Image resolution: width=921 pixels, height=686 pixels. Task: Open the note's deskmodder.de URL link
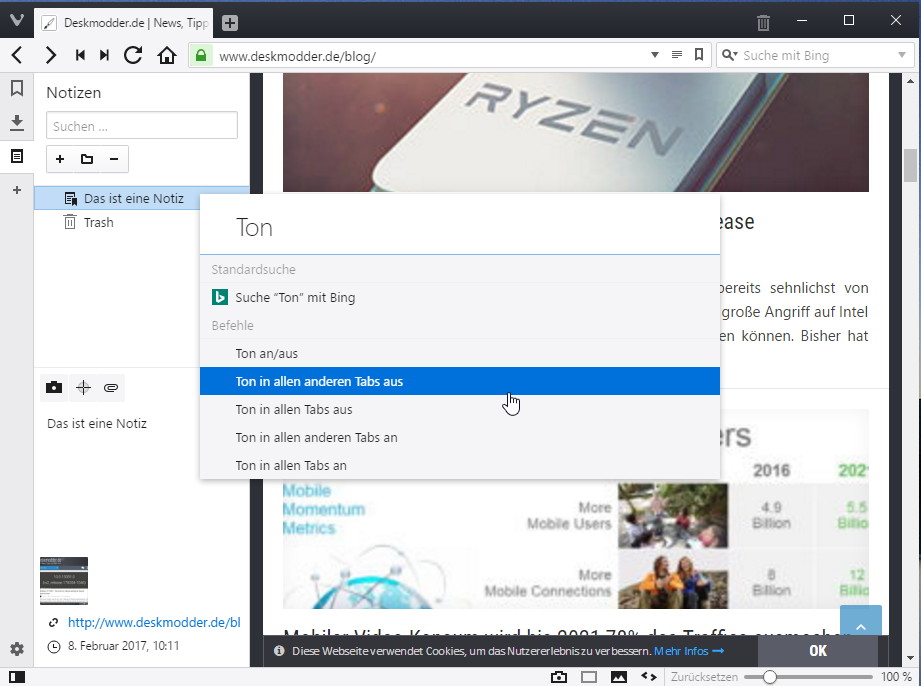point(154,622)
